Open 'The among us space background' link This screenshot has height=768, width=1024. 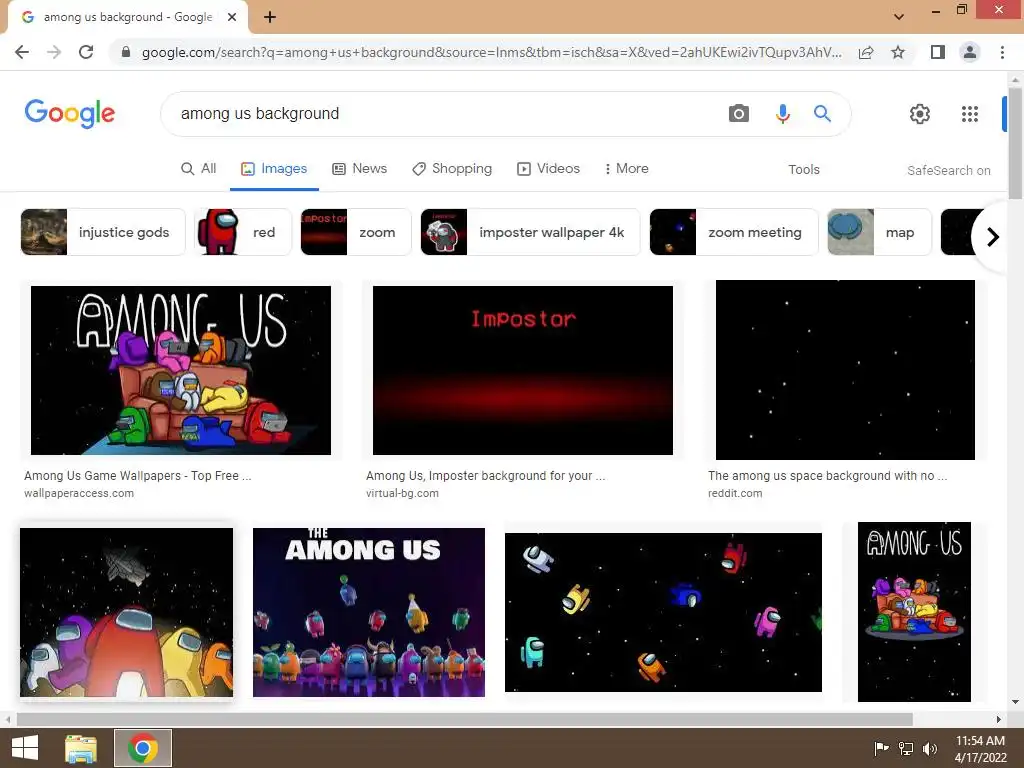[827, 475]
